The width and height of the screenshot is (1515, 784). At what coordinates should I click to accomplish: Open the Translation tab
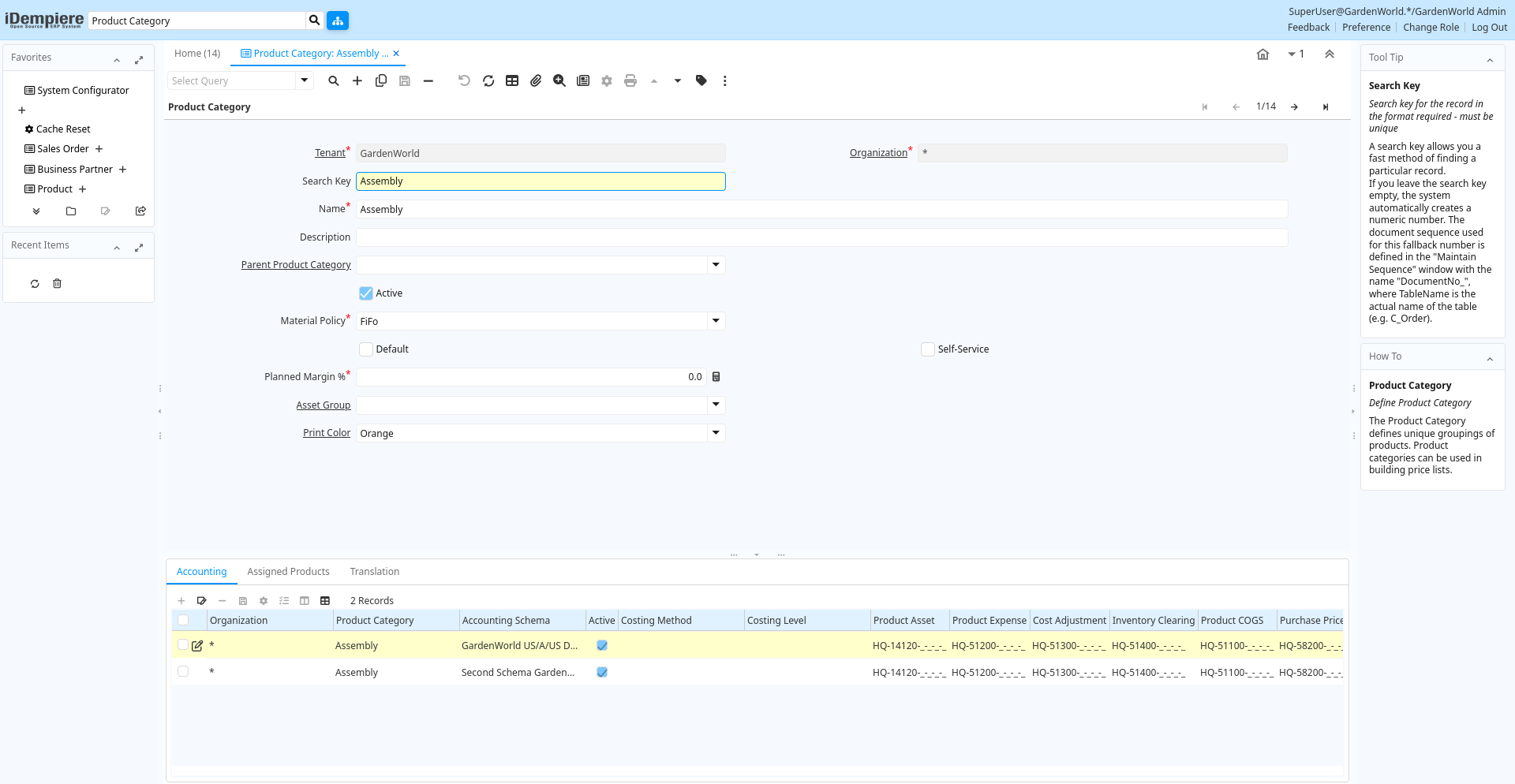pos(374,572)
